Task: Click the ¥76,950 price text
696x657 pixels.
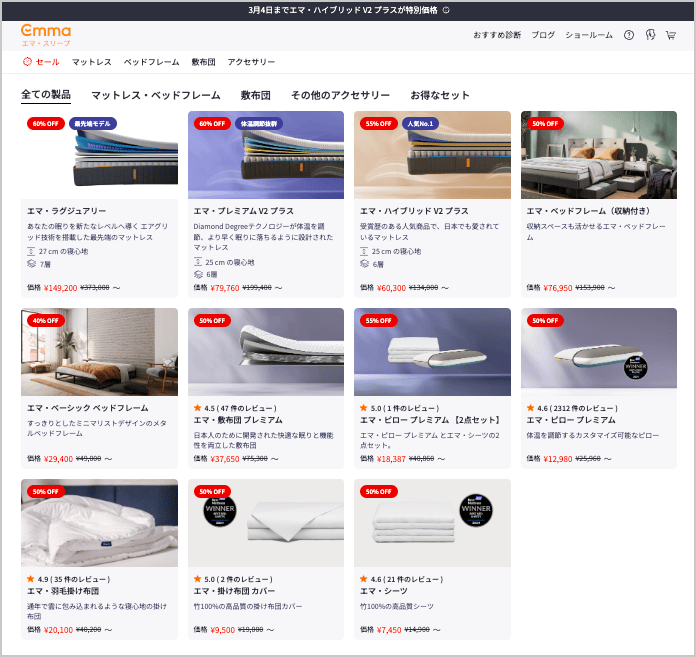Action: tap(558, 288)
